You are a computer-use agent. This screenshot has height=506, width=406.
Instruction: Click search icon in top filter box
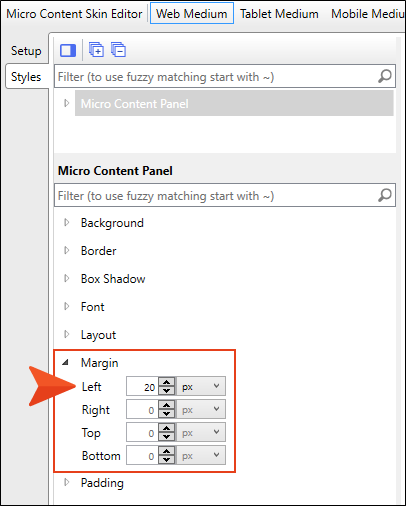(x=385, y=76)
